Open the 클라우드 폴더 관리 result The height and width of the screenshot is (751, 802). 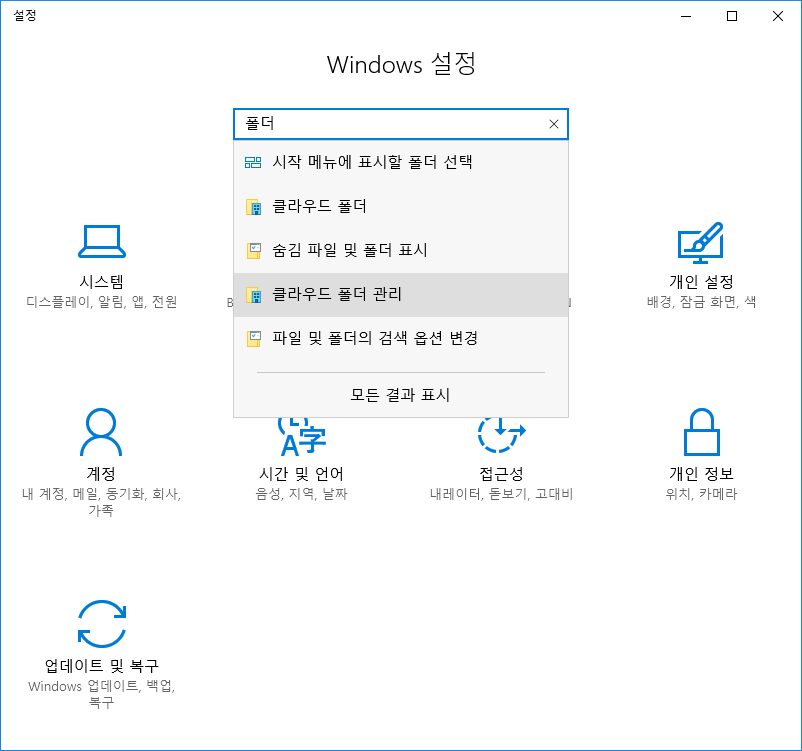(401, 294)
